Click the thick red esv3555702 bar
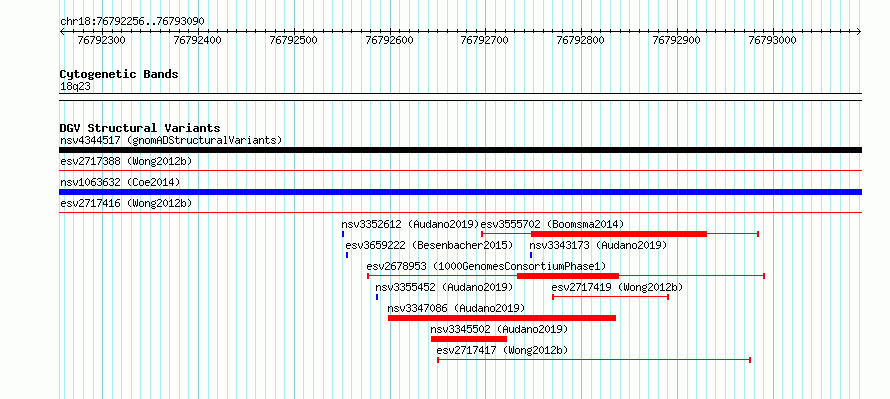The image size is (890, 399). [x=619, y=234]
